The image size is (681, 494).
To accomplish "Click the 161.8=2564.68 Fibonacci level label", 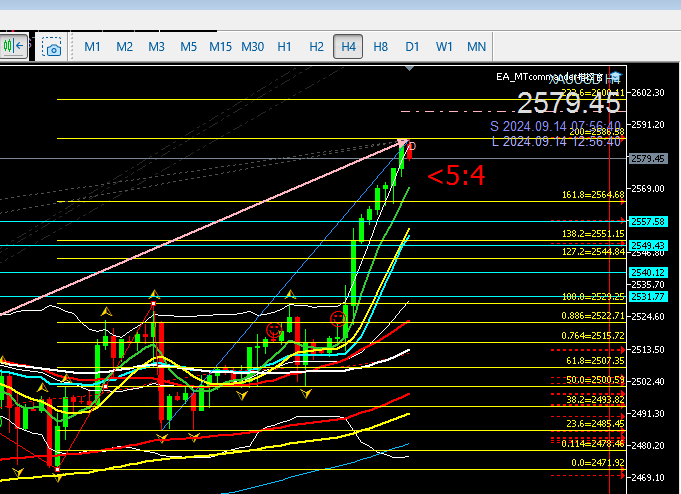I will [x=593, y=195].
